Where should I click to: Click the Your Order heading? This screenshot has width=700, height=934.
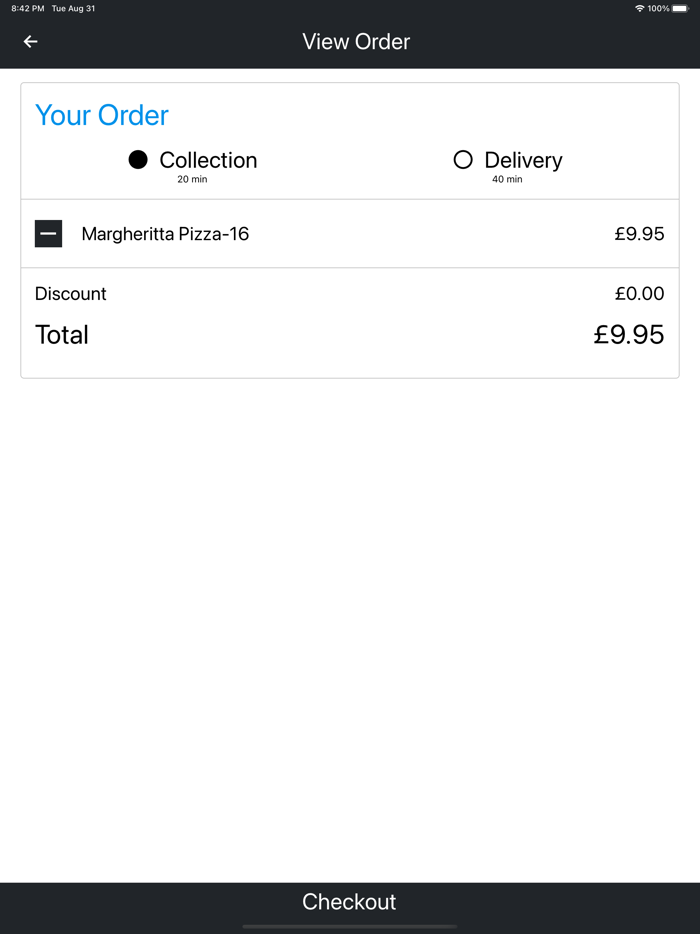pyautogui.click(x=102, y=115)
